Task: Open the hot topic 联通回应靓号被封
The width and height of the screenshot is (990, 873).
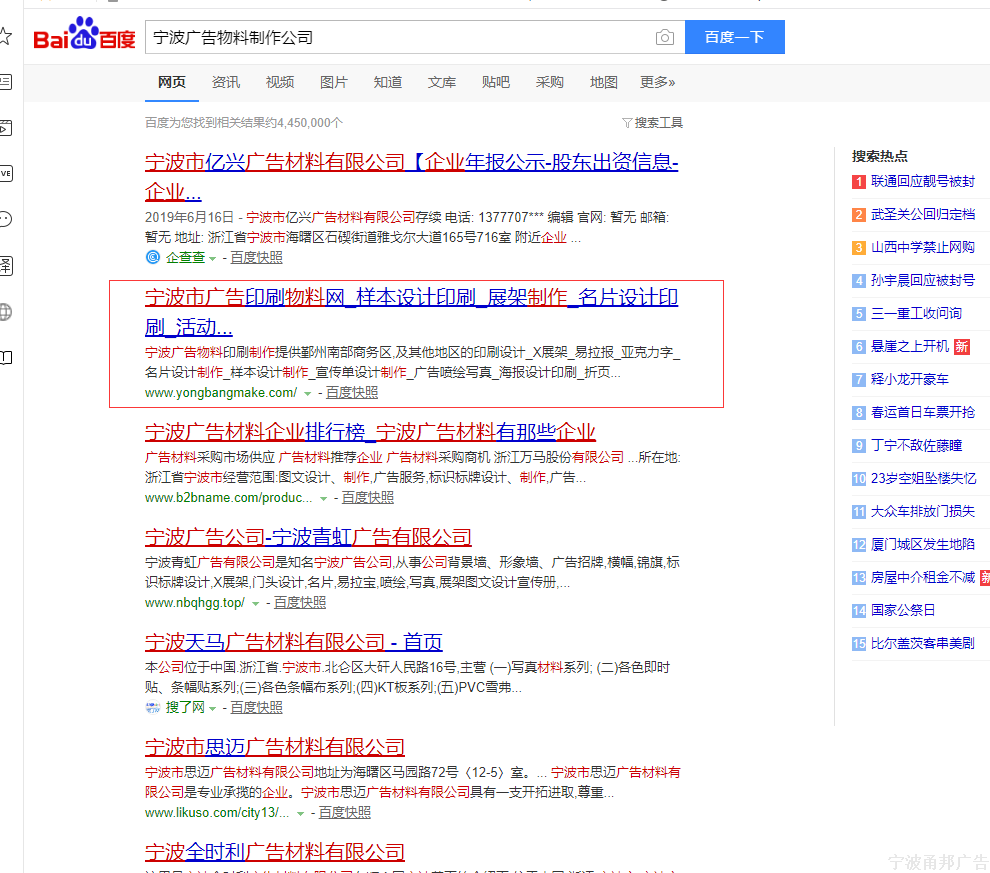Action: [x=923, y=182]
